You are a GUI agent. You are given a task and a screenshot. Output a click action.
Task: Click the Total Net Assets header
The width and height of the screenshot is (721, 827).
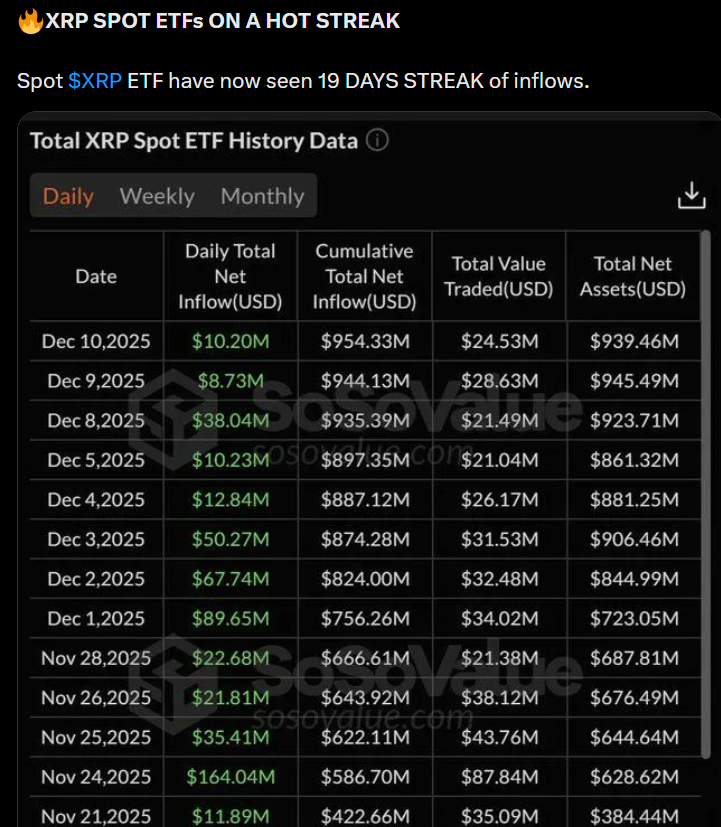[633, 276]
